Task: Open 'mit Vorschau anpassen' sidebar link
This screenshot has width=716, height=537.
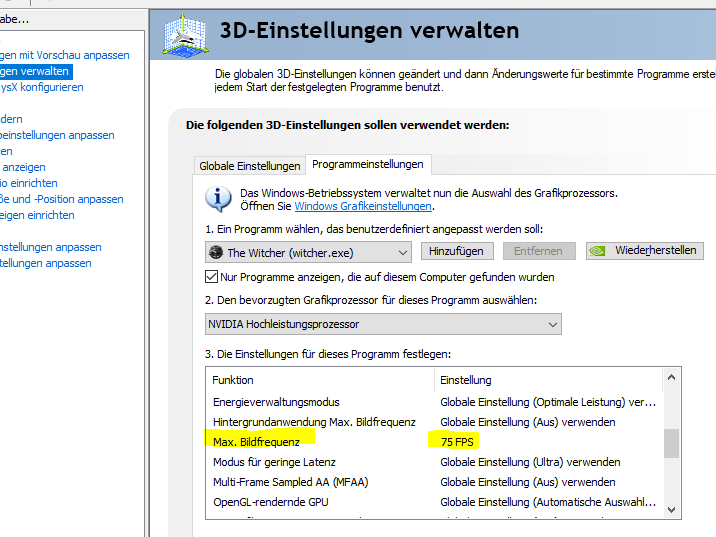Action: pos(65,55)
